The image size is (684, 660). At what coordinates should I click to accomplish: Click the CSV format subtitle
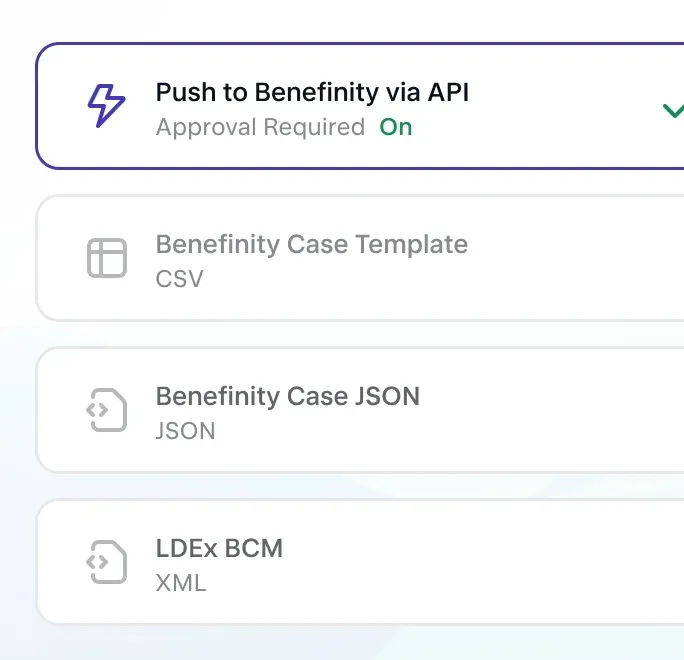pyautogui.click(x=179, y=279)
